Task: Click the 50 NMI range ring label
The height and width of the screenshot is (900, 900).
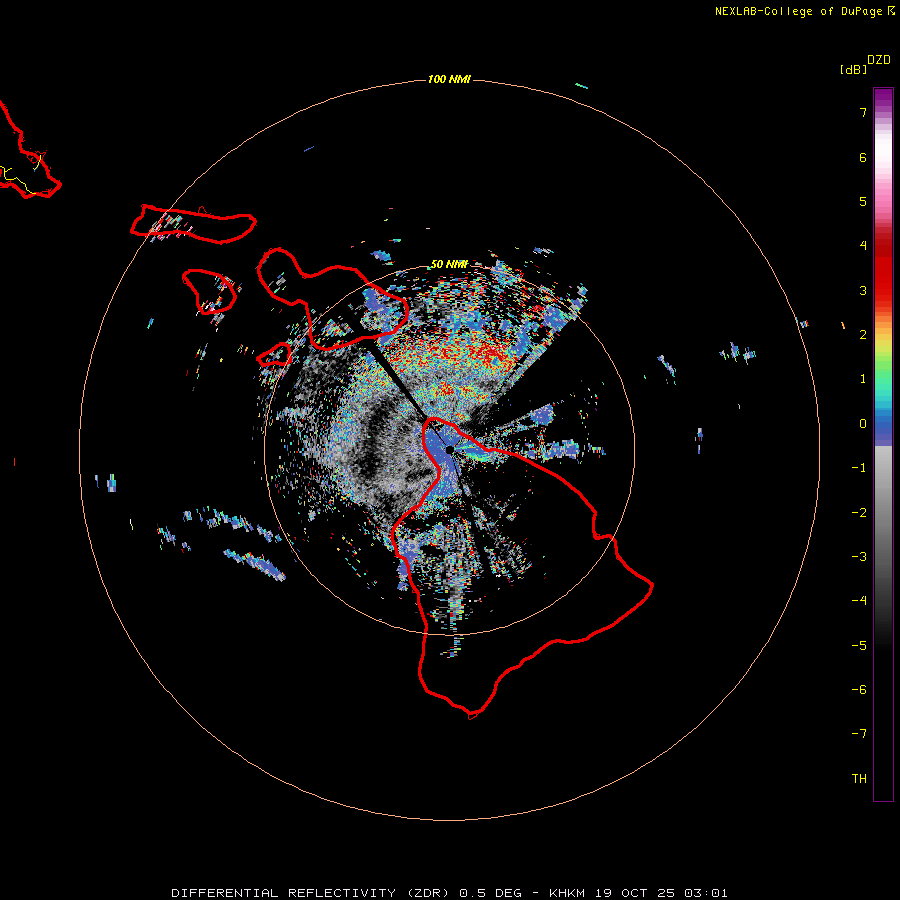Action: (x=449, y=264)
